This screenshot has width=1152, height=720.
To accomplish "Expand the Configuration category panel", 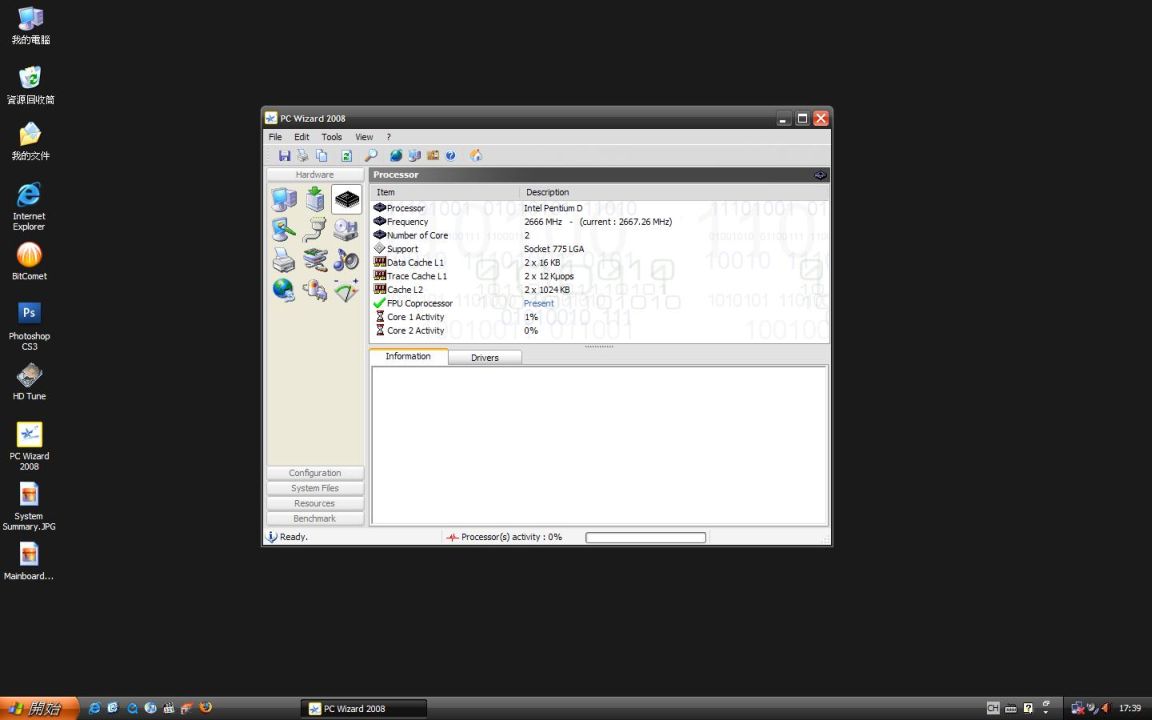I will (315, 473).
